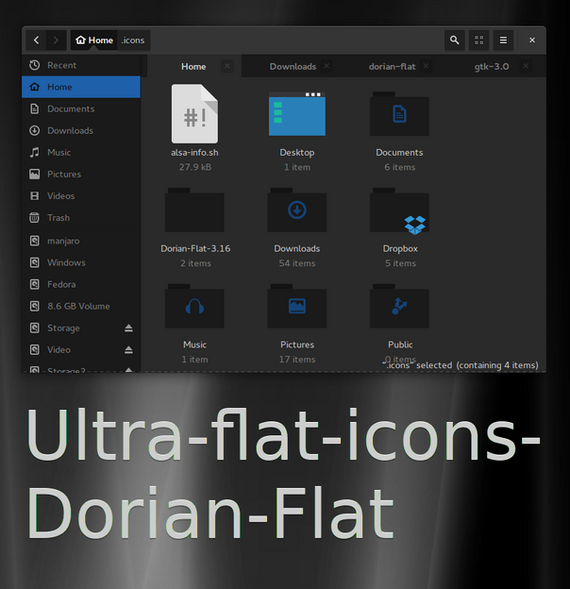Go forward with the right arrow button

click(x=56, y=40)
